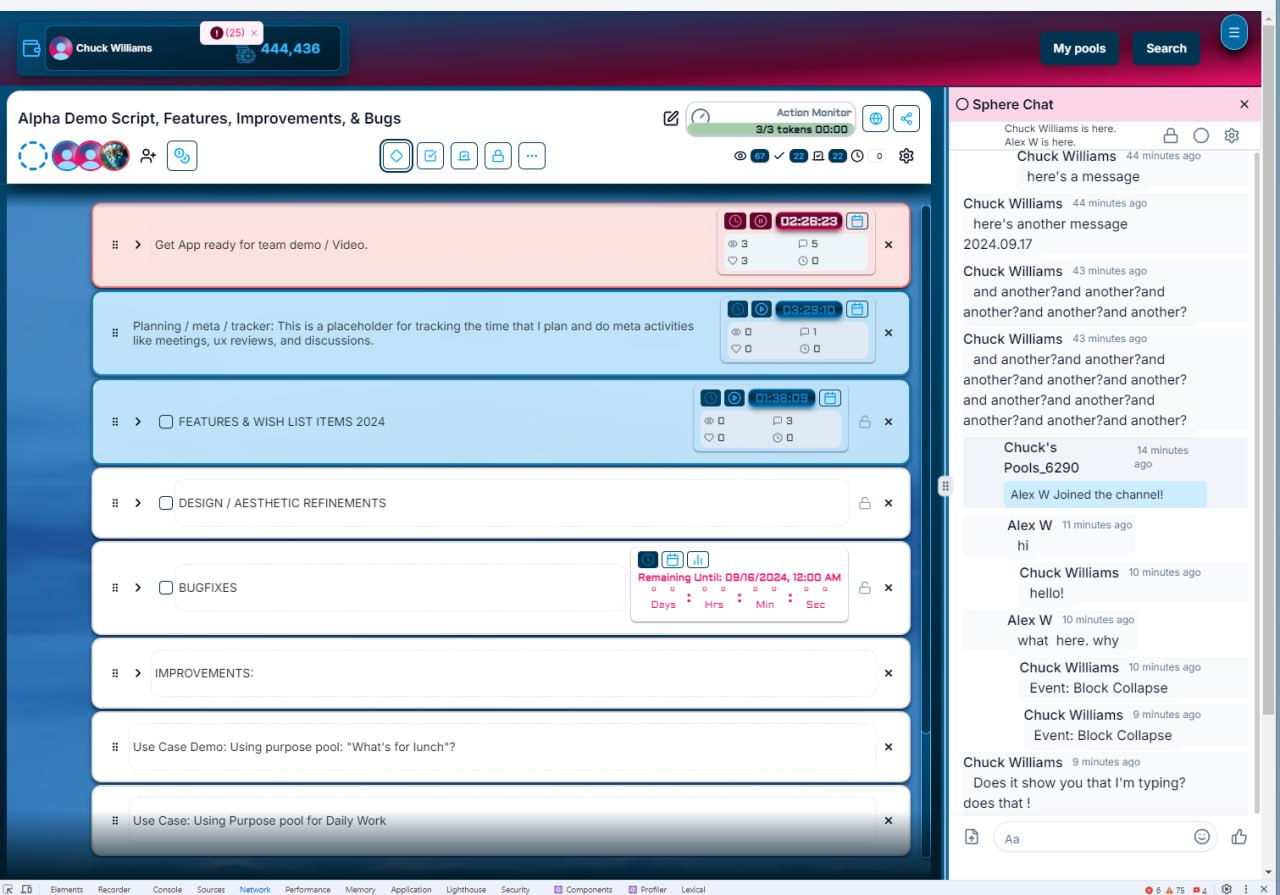Expand the IMPROVEMENTS block chevron
This screenshot has width=1280, height=895.
coord(138,673)
